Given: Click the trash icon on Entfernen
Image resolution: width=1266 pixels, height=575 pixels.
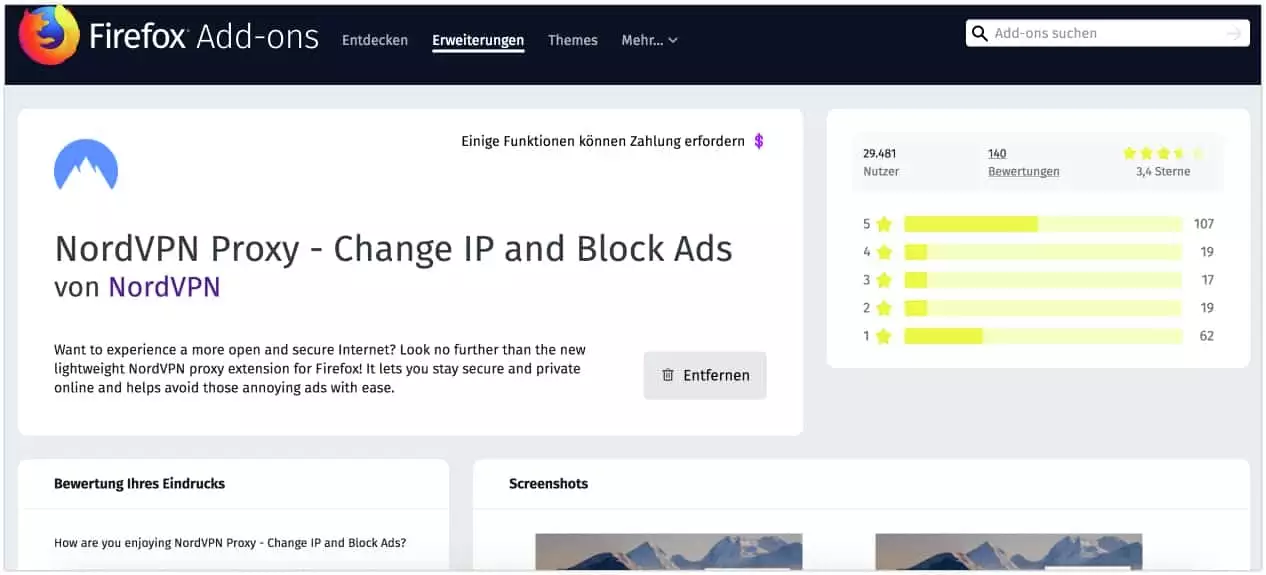Looking at the screenshot, I should click(x=668, y=376).
